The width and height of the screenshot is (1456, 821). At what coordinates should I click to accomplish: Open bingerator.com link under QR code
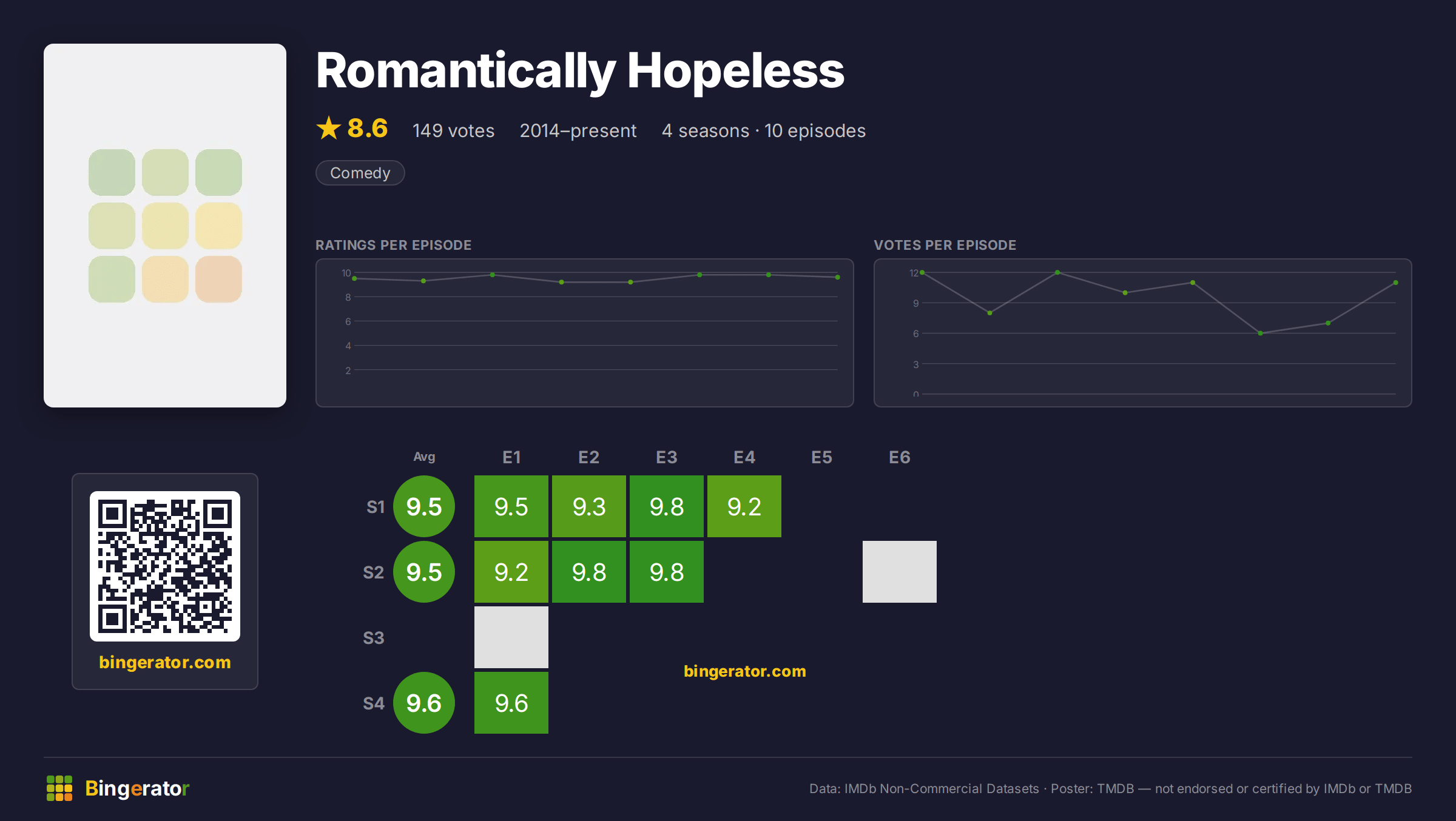click(x=165, y=662)
